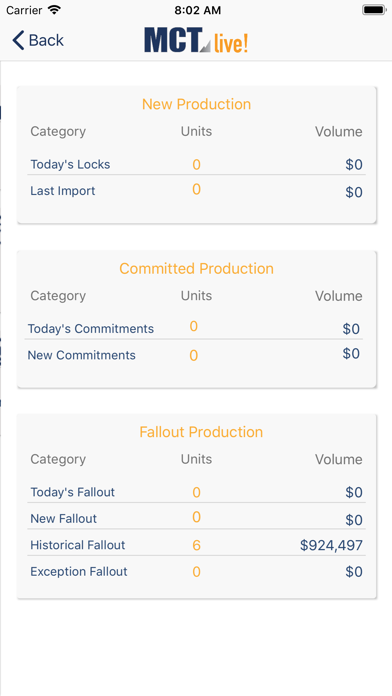Tap the Fallout Production heading
Viewport: 392px width, 696px height.
[201, 432]
